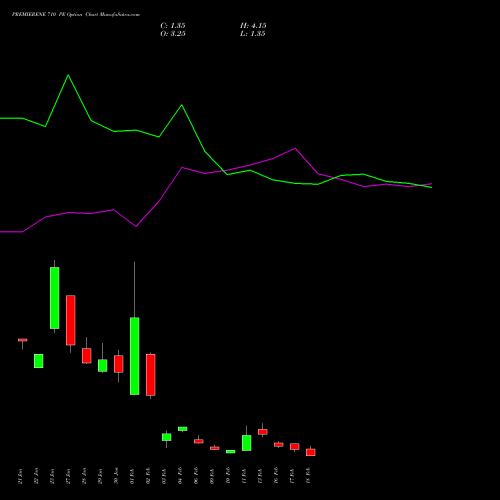Select the "29 Jan" date label
The height and width of the screenshot is (500, 500).
(100, 476)
